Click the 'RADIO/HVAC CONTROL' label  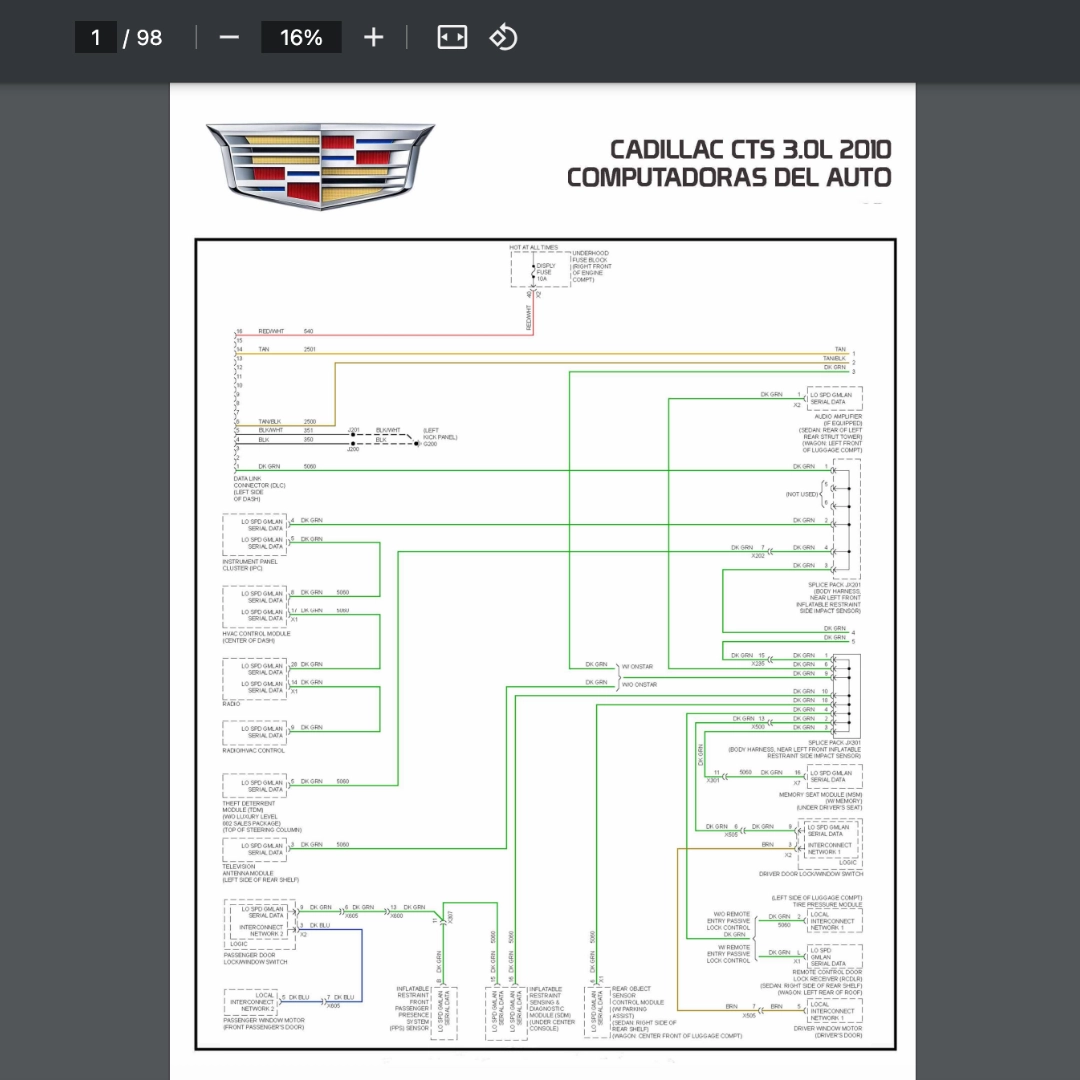[x=253, y=750]
